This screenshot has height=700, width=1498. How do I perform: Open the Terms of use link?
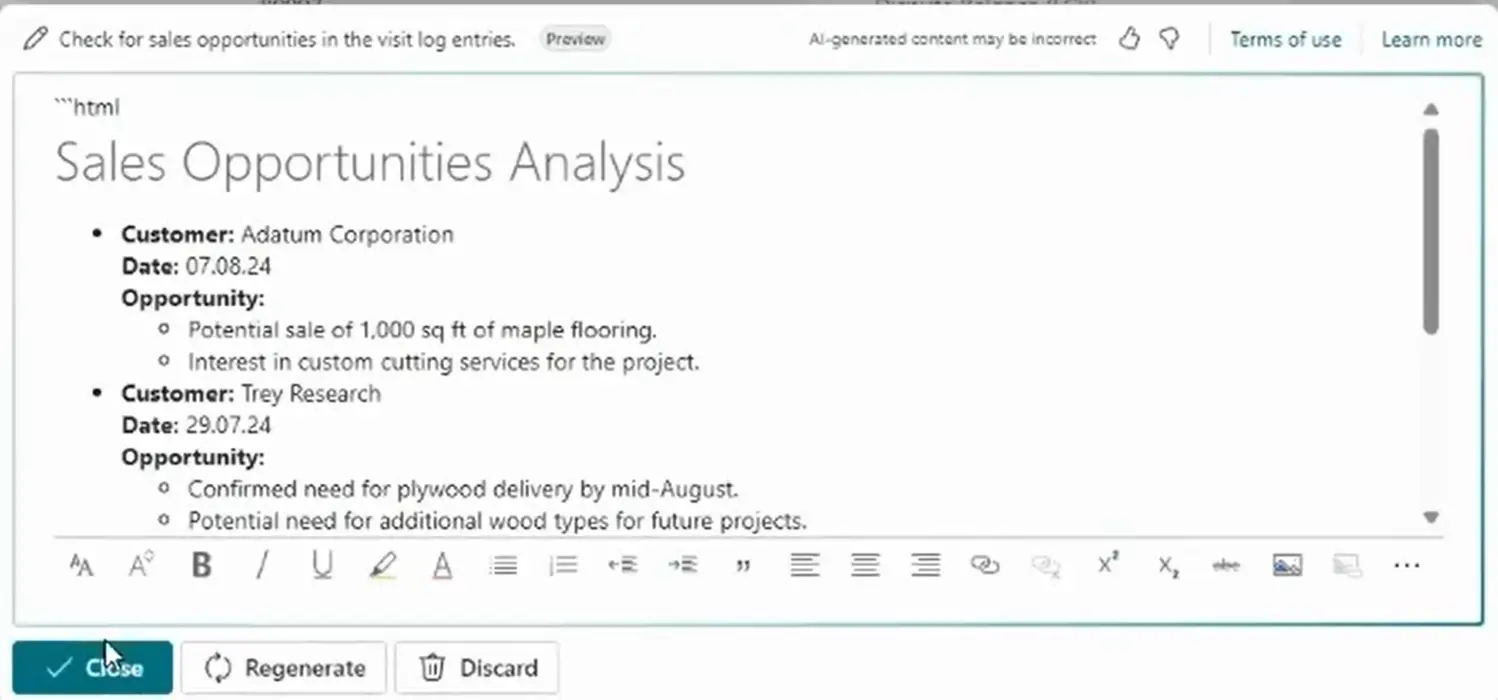[1285, 40]
